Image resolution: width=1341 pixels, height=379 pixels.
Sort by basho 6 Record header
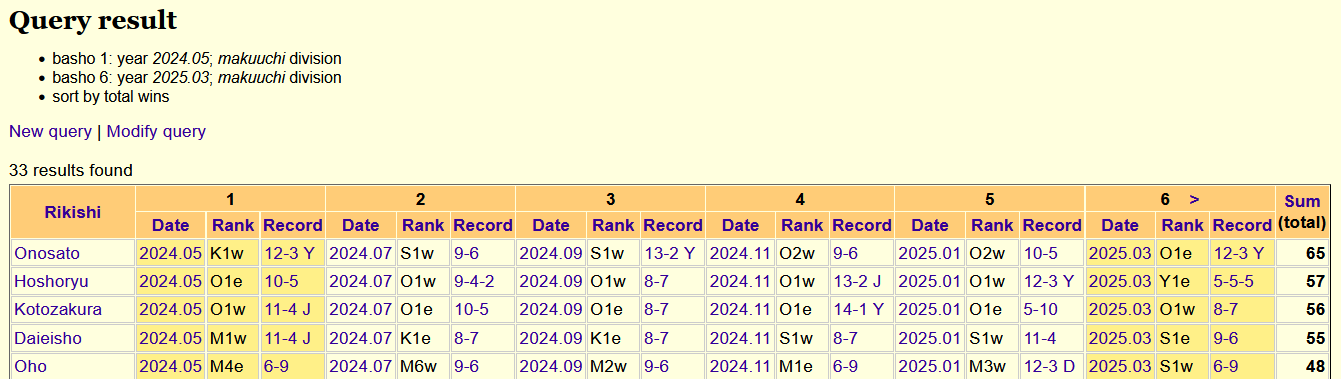pyautogui.click(x=1242, y=225)
